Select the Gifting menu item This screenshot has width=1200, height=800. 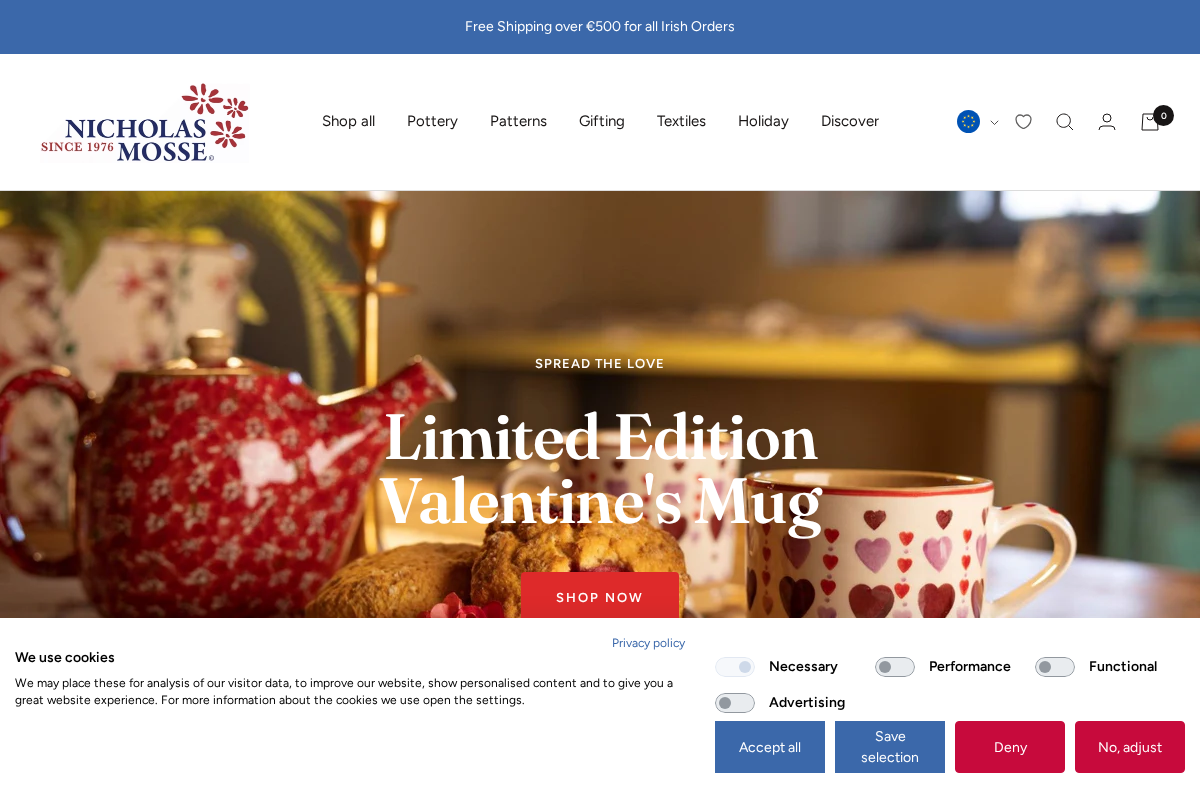click(x=602, y=121)
